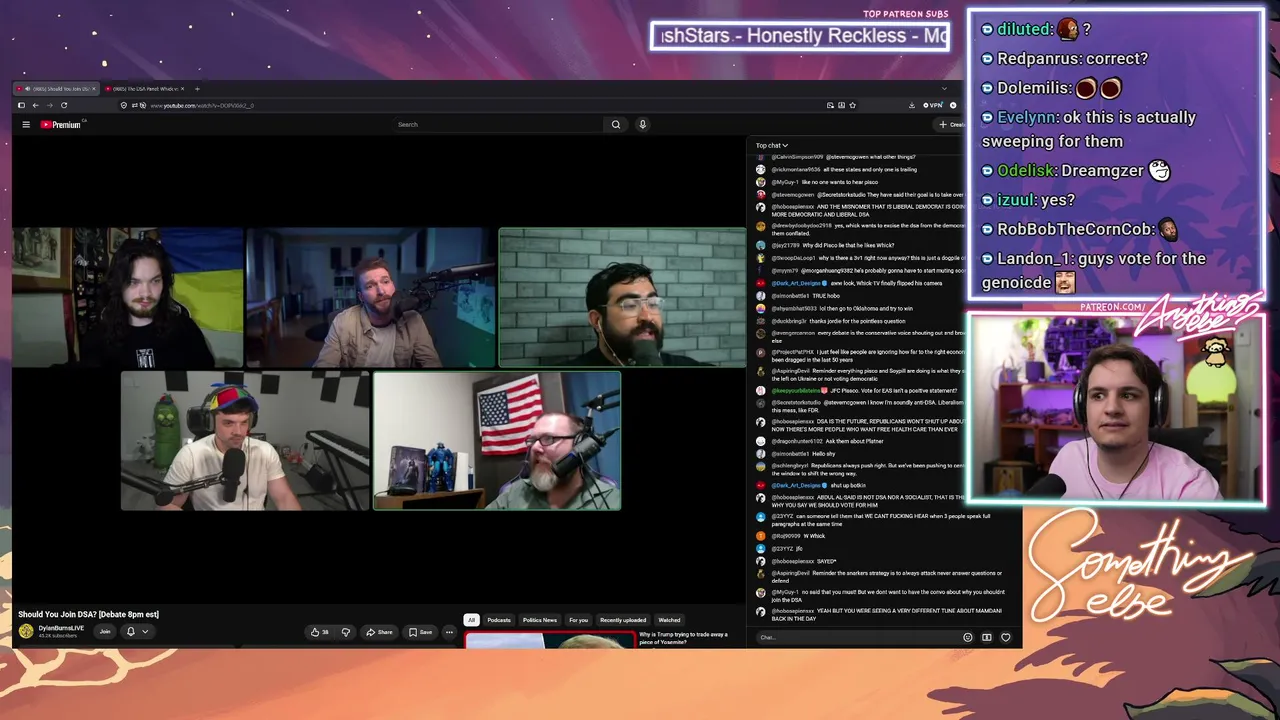This screenshot has width=1280, height=720.
Task: Go to YouTube Premium home logo
Action: [61, 124]
